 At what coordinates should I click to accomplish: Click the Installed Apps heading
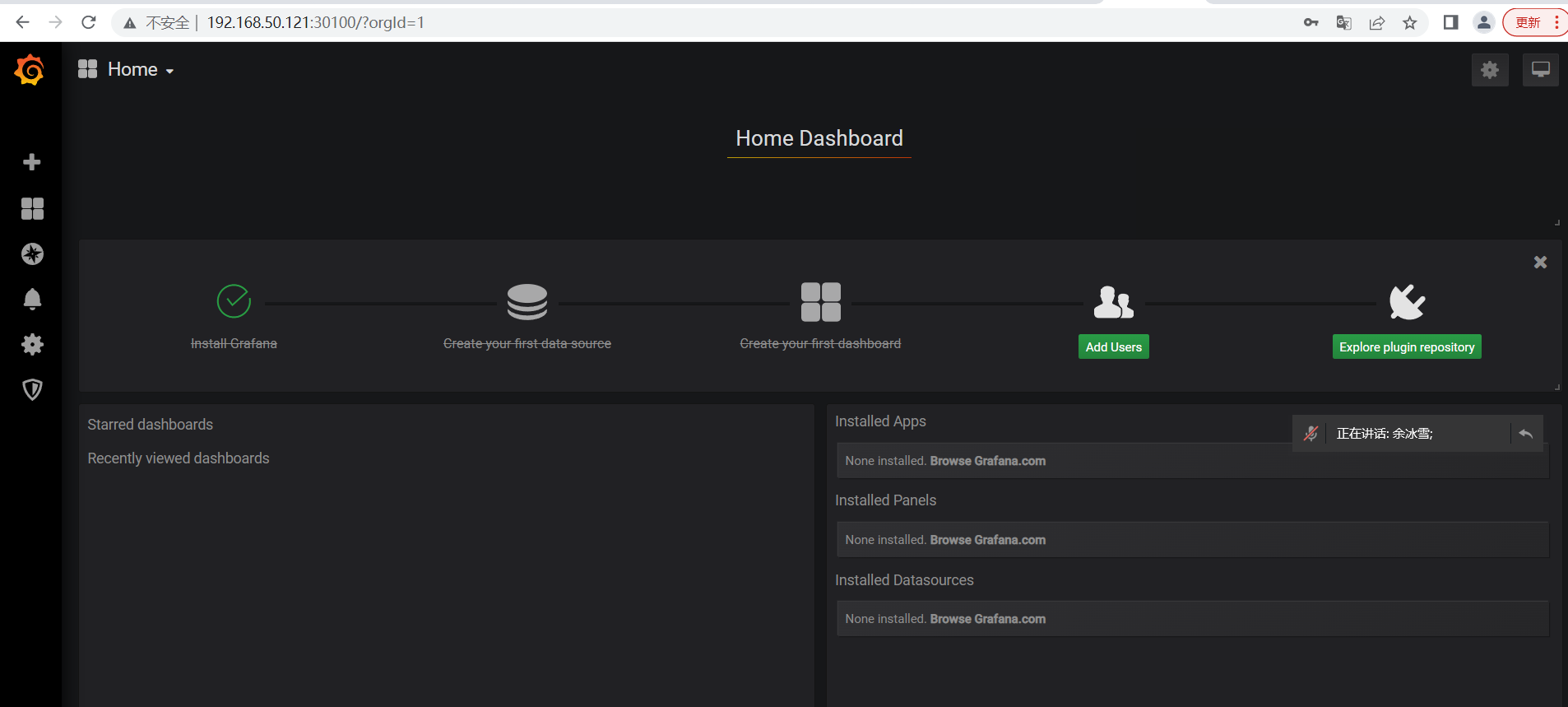tap(880, 421)
